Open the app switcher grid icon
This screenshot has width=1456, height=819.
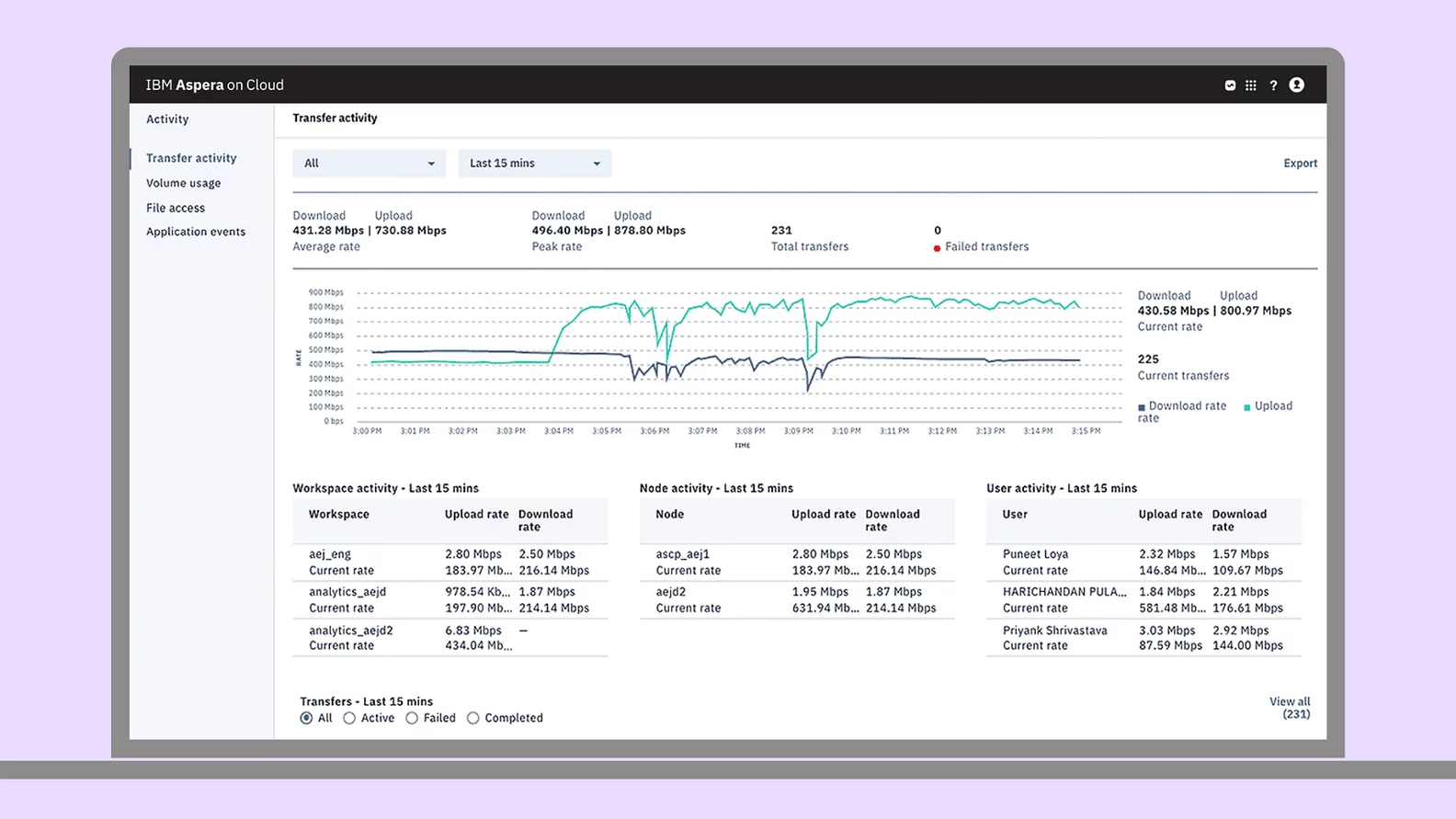pyautogui.click(x=1251, y=85)
